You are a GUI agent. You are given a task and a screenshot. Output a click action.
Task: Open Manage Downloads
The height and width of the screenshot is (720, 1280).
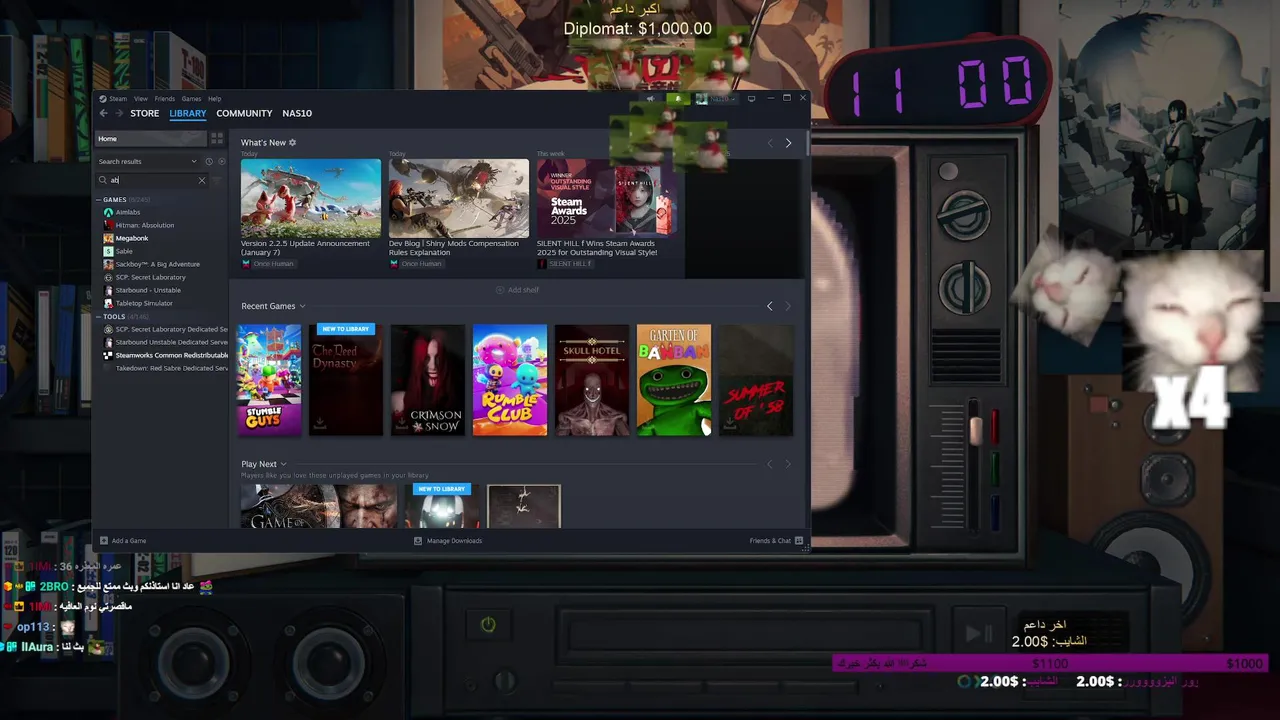(448, 541)
